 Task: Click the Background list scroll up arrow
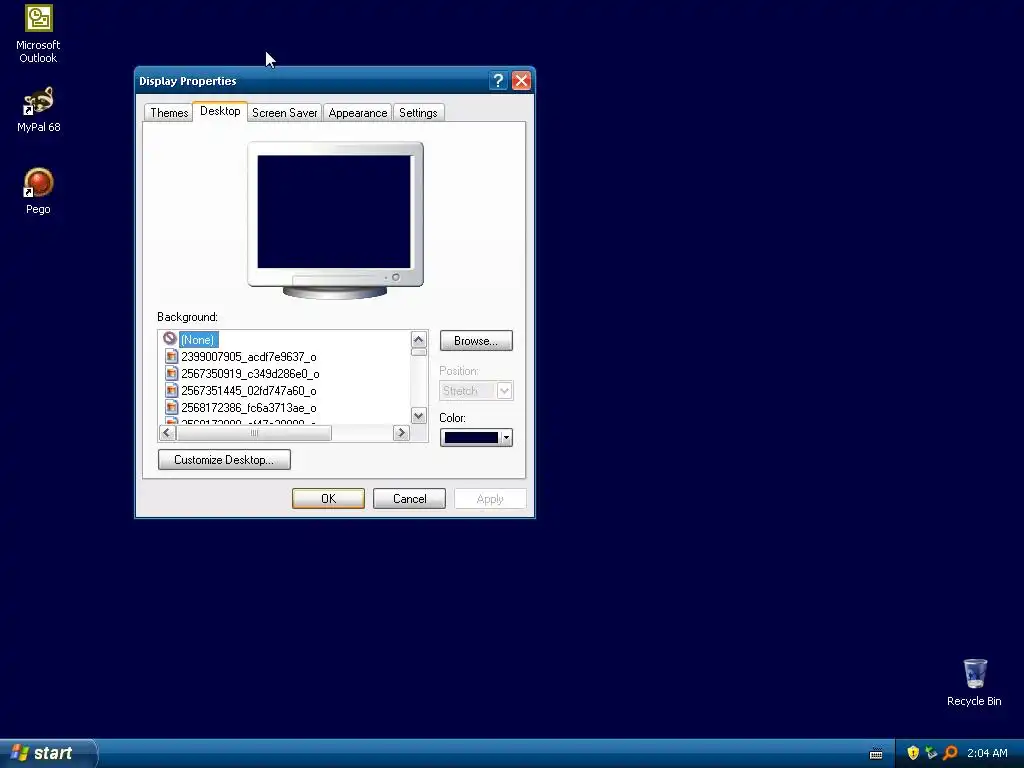[419, 339]
